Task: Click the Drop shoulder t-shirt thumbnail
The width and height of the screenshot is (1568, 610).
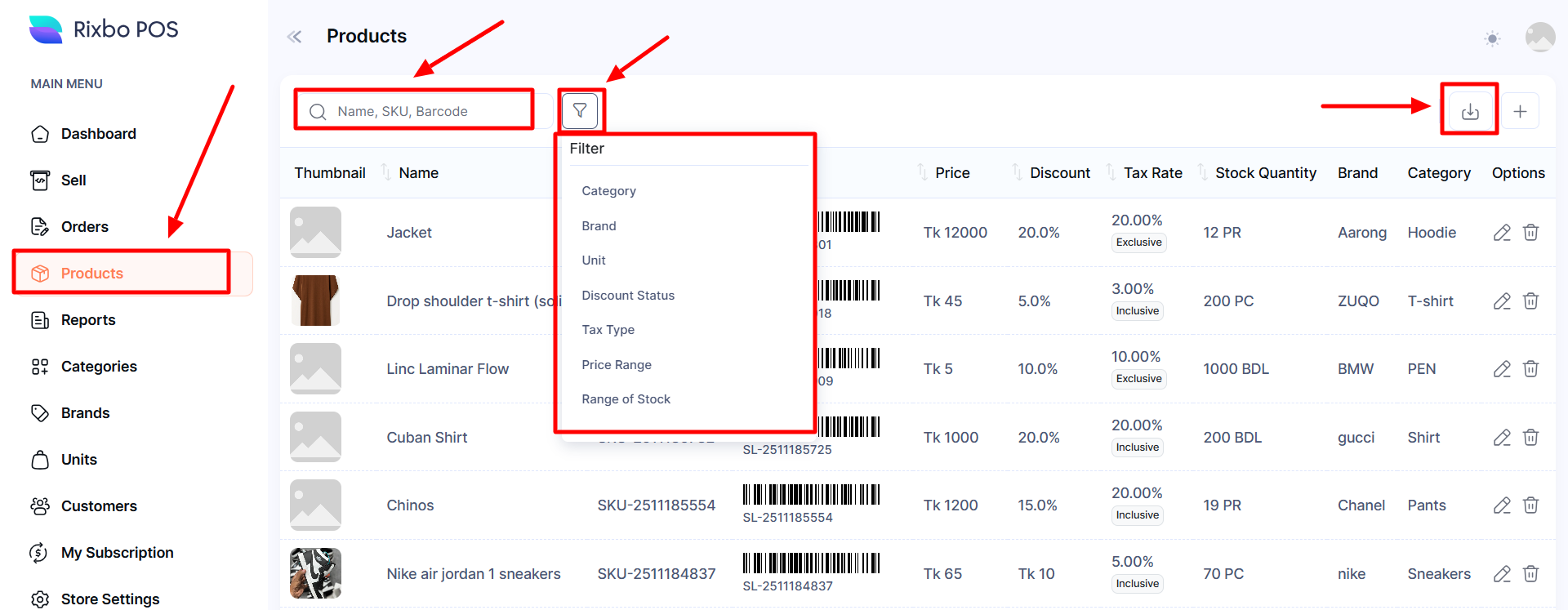Action: pos(315,301)
